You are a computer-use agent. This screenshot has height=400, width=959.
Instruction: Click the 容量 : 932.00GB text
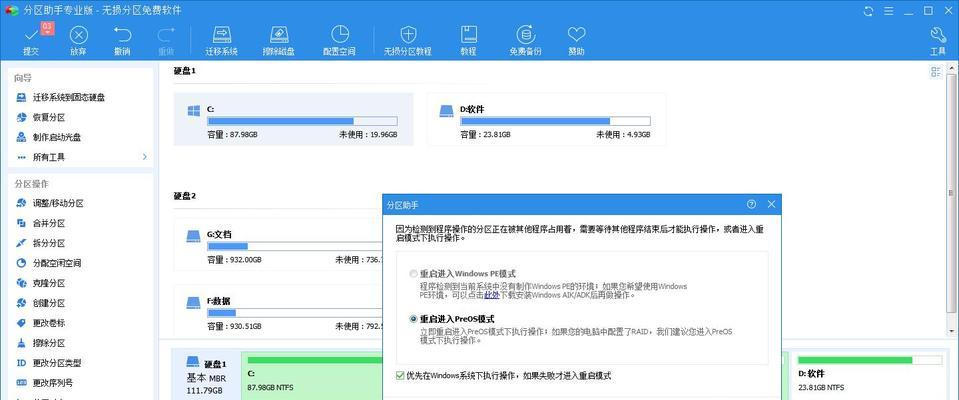click(x=234, y=259)
